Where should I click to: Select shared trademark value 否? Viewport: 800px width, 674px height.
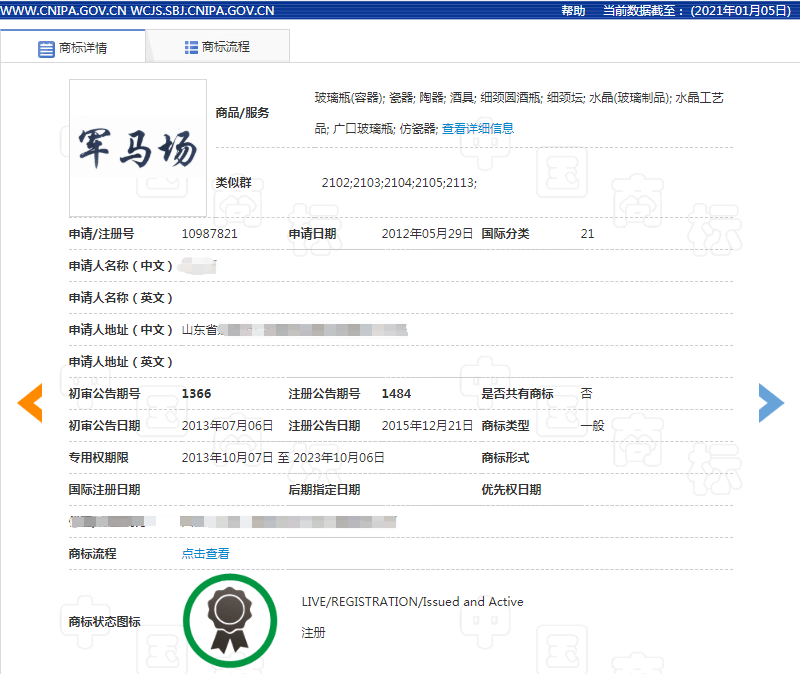click(587, 393)
